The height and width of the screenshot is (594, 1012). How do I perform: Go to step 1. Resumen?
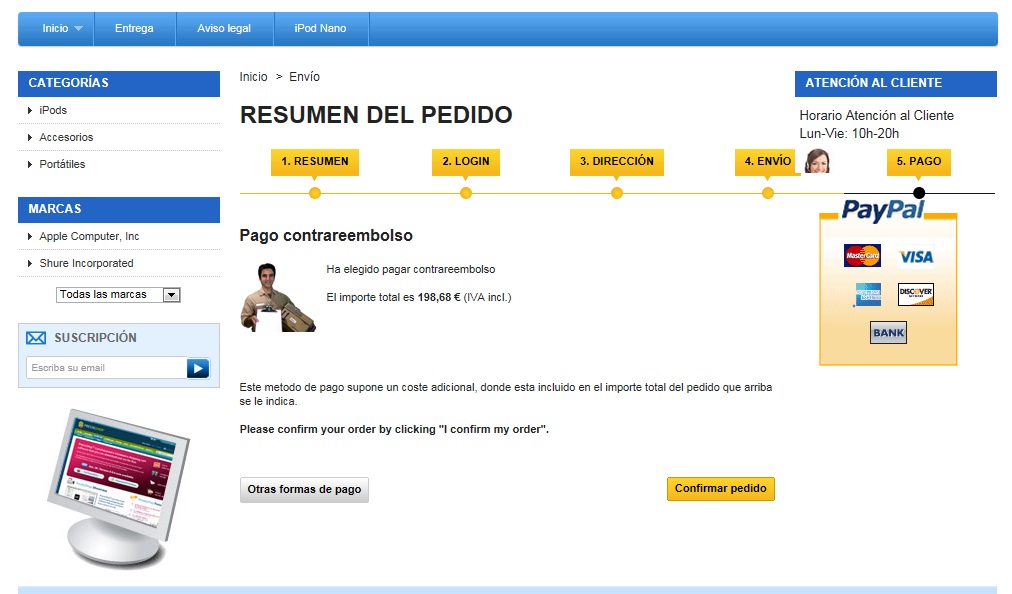(315, 161)
